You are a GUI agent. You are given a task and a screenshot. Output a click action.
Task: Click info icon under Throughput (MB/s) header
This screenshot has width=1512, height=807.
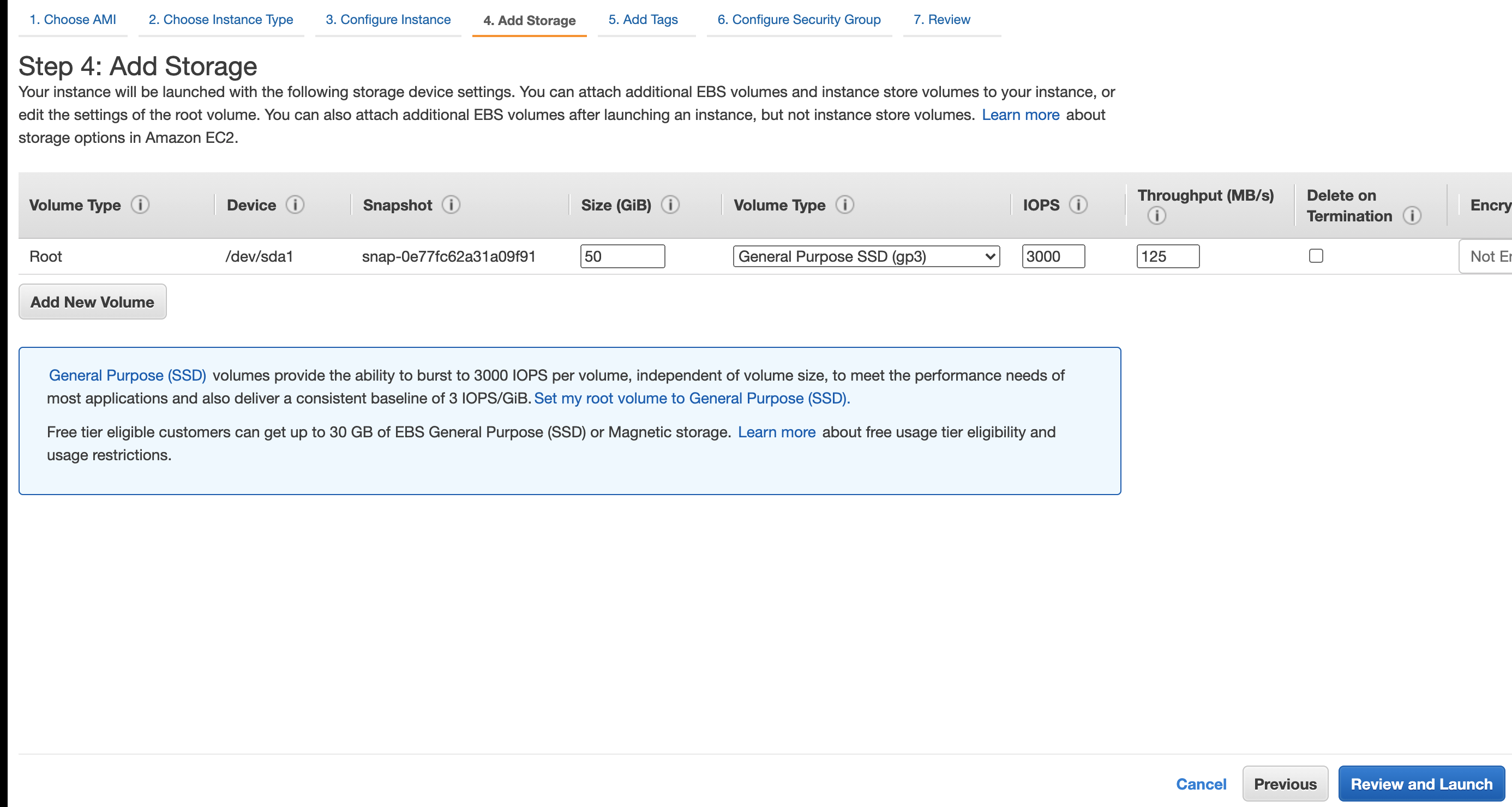tap(1157, 216)
